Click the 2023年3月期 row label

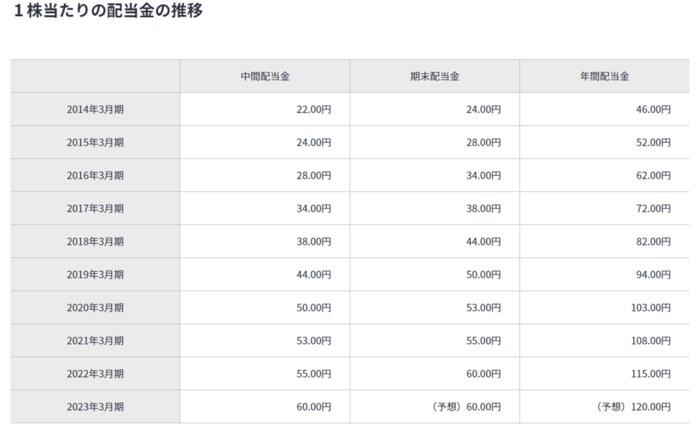pyautogui.click(x=95, y=406)
